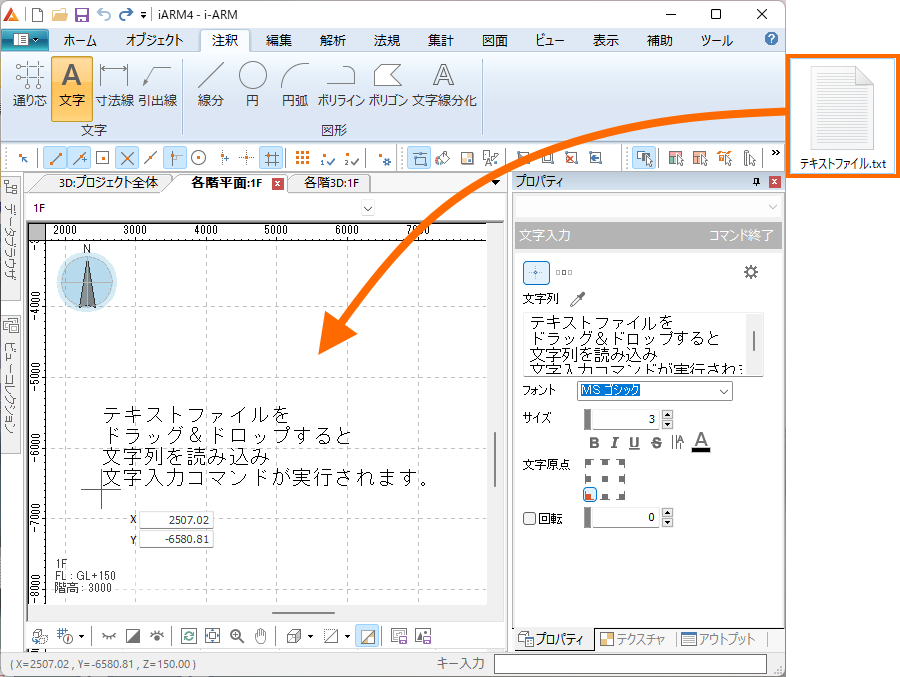Image resolution: width=900 pixels, height=677 pixels.
Task: Click the open-eye show icon
Action: pyautogui.click(x=157, y=636)
